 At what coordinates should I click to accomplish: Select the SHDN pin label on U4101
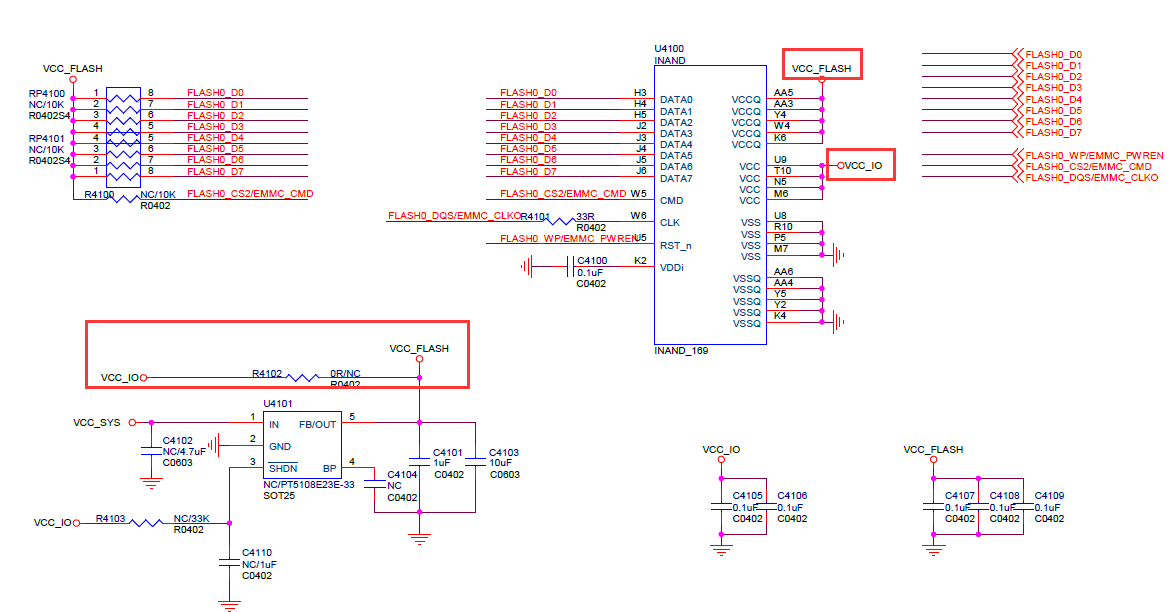tap(283, 468)
